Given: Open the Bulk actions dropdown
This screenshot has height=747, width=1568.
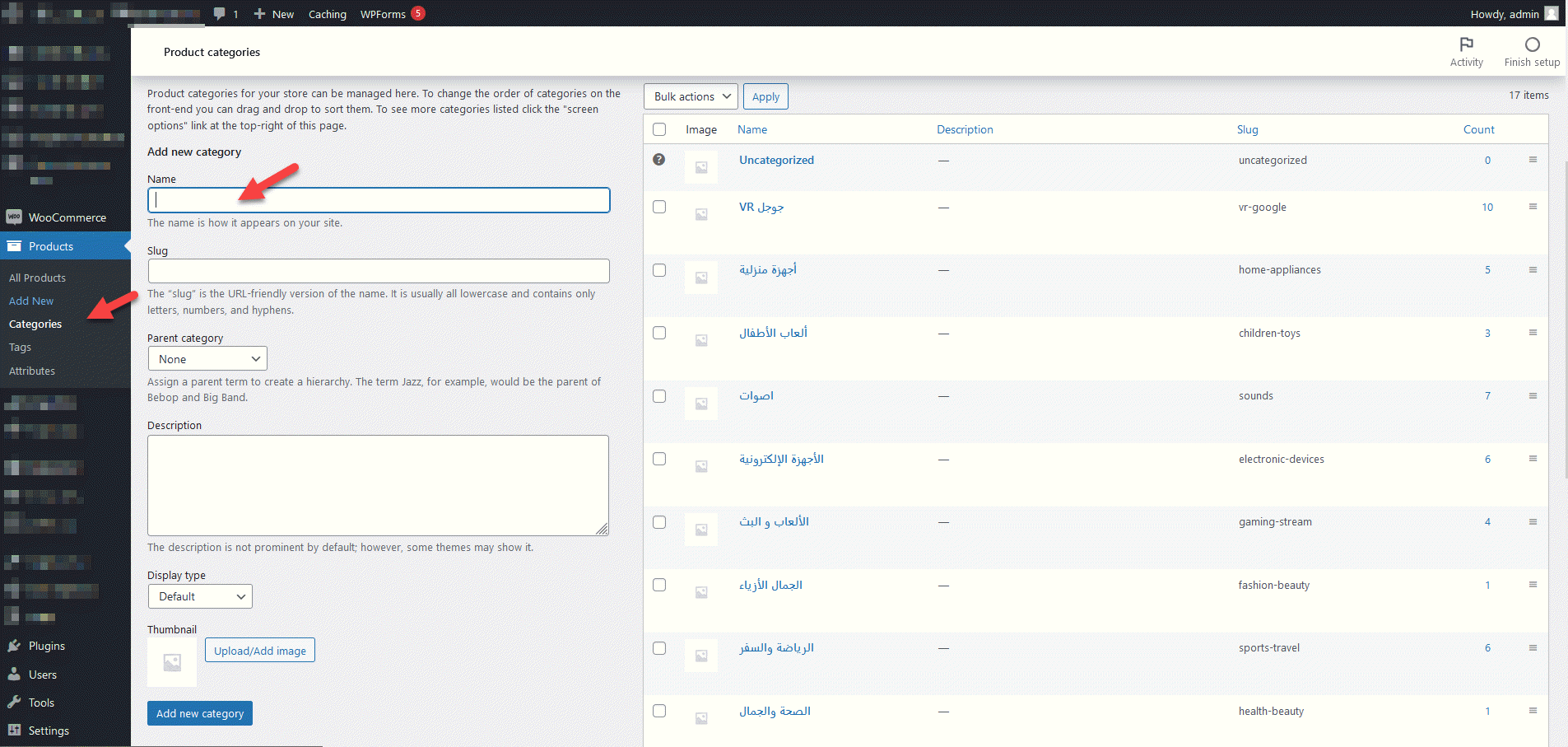Looking at the screenshot, I should [691, 96].
